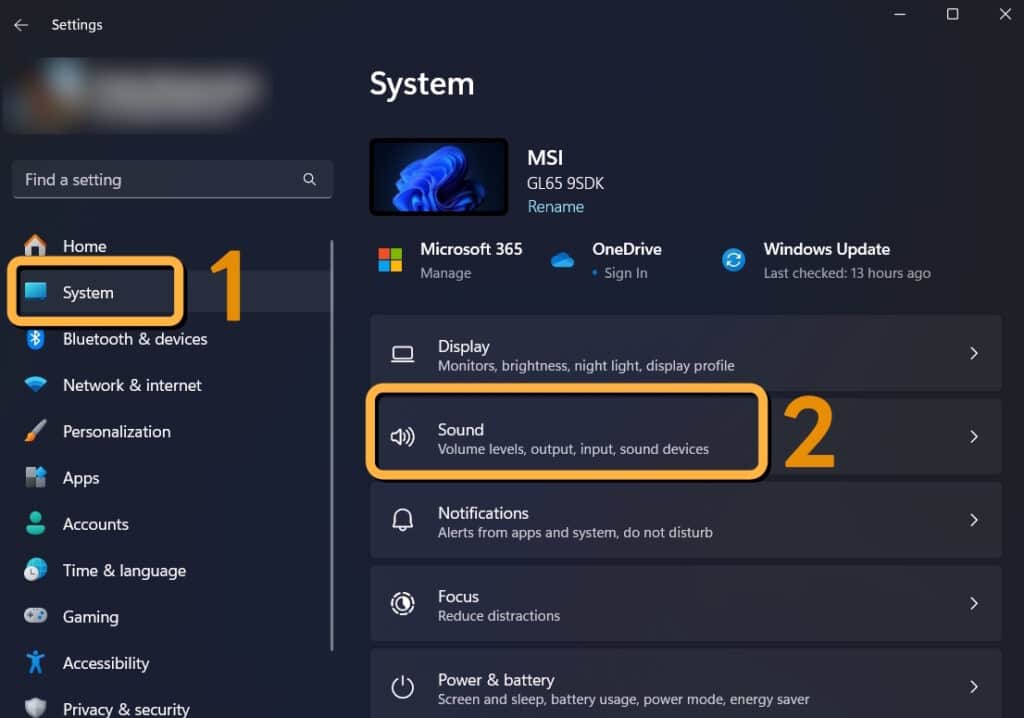Open the Notifications settings row
Screen dimensions: 1024x718
tap(686, 520)
